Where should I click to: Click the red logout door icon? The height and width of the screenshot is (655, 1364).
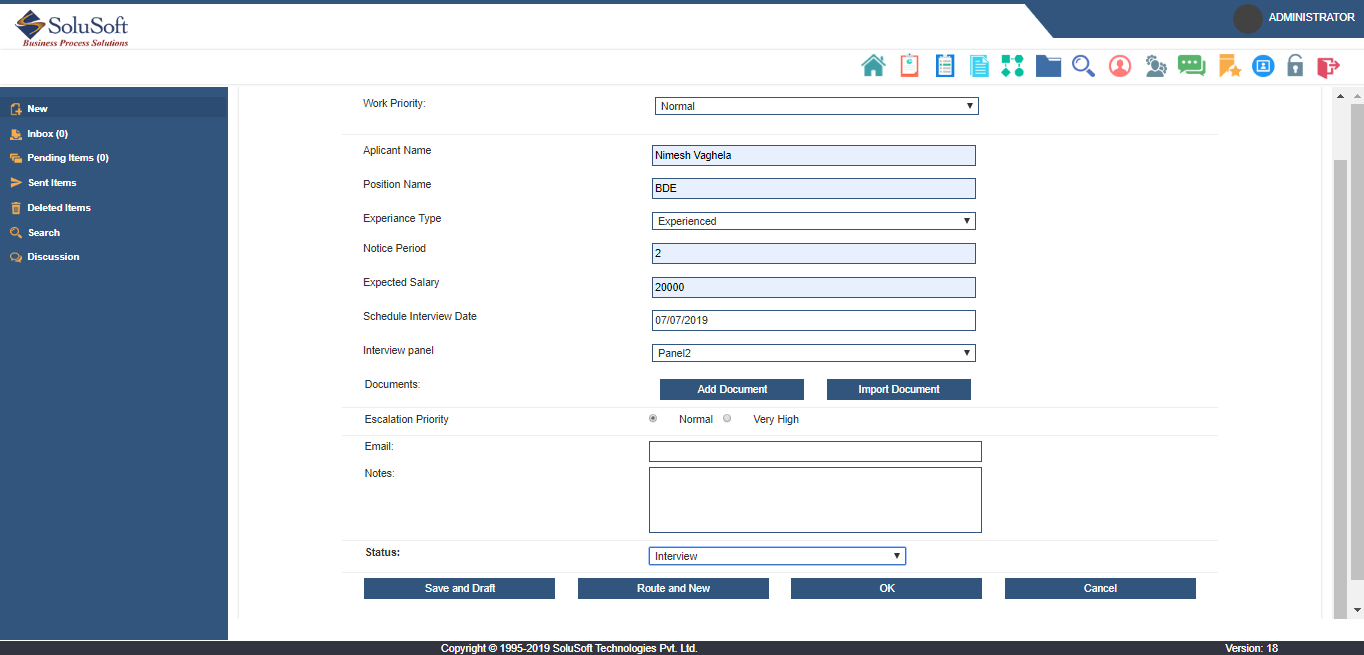pyautogui.click(x=1328, y=67)
